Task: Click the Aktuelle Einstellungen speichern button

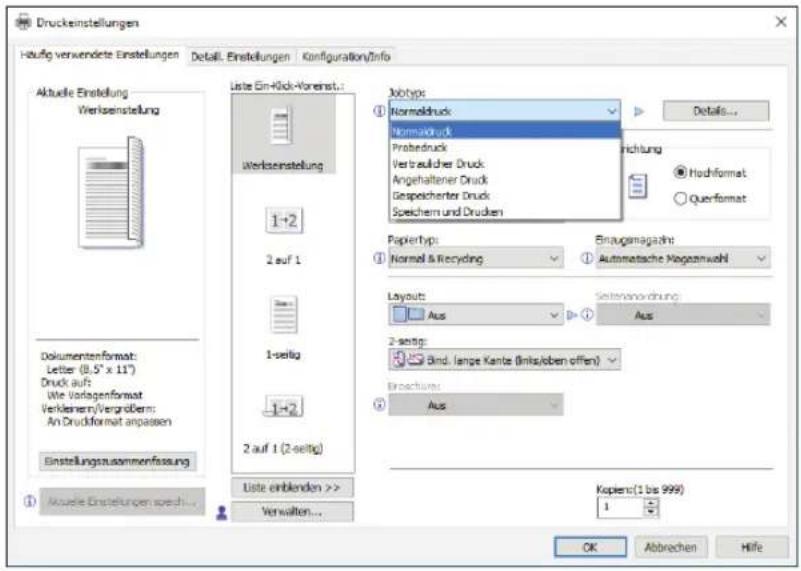Action: [122, 502]
